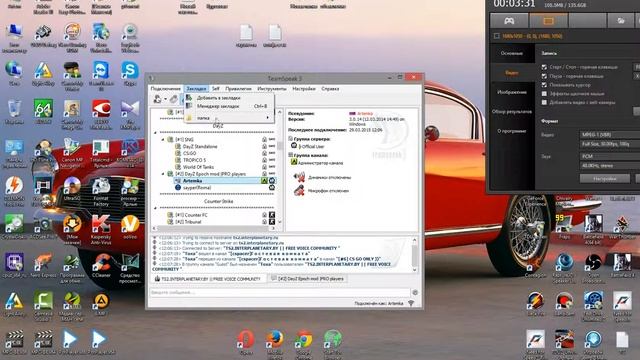
Task: Switch to the TS2.INTERPLANETARY.BY chat tab
Action: [207, 279]
